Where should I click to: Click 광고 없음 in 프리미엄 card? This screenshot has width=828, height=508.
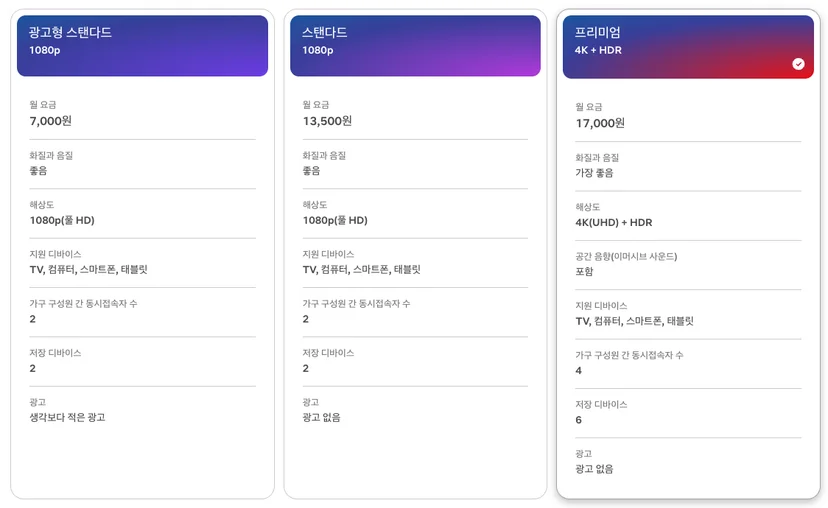click(594, 469)
